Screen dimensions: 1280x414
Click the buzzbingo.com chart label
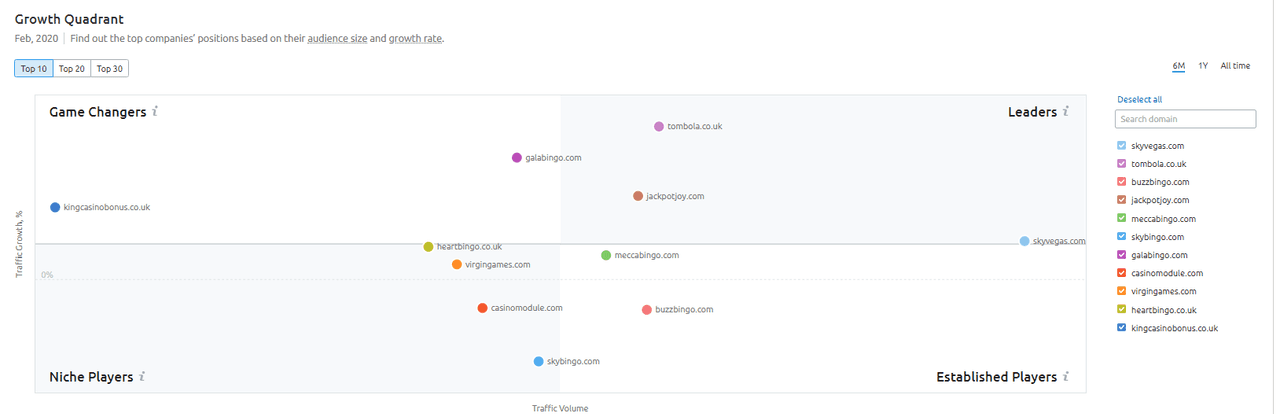click(x=685, y=310)
